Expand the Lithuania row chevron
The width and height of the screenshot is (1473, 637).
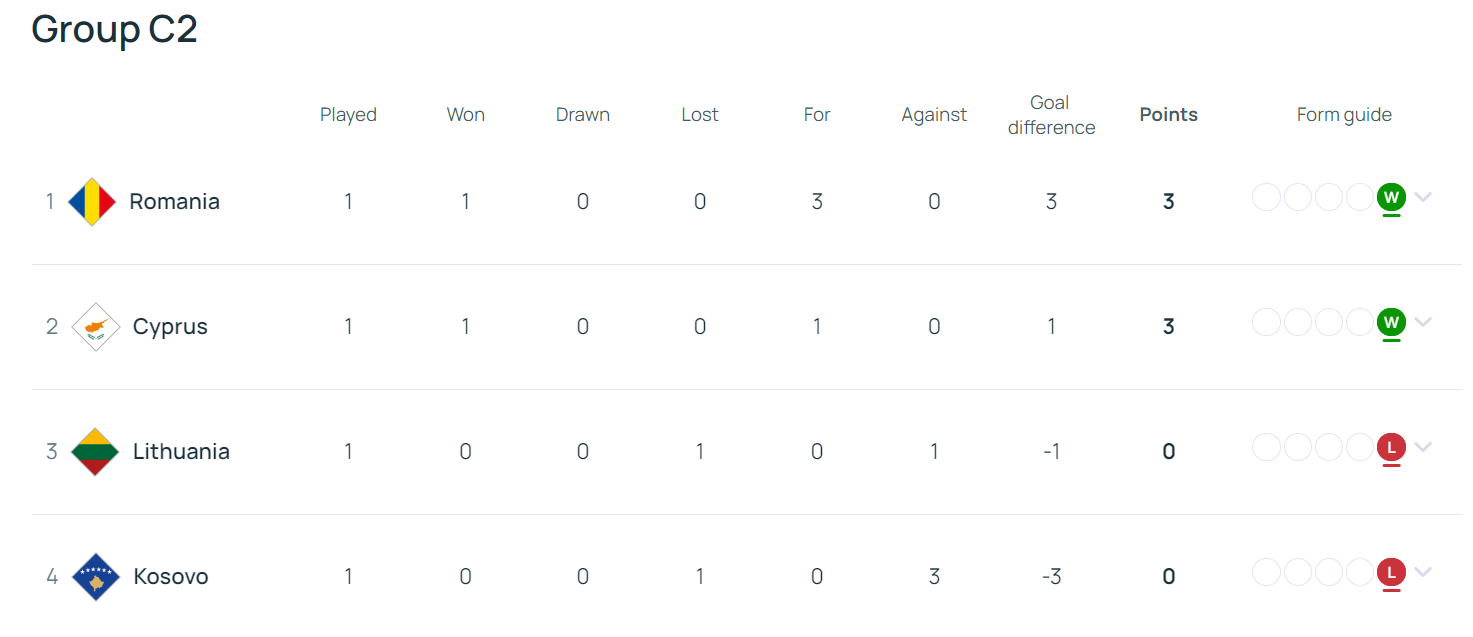pyautogui.click(x=1423, y=447)
